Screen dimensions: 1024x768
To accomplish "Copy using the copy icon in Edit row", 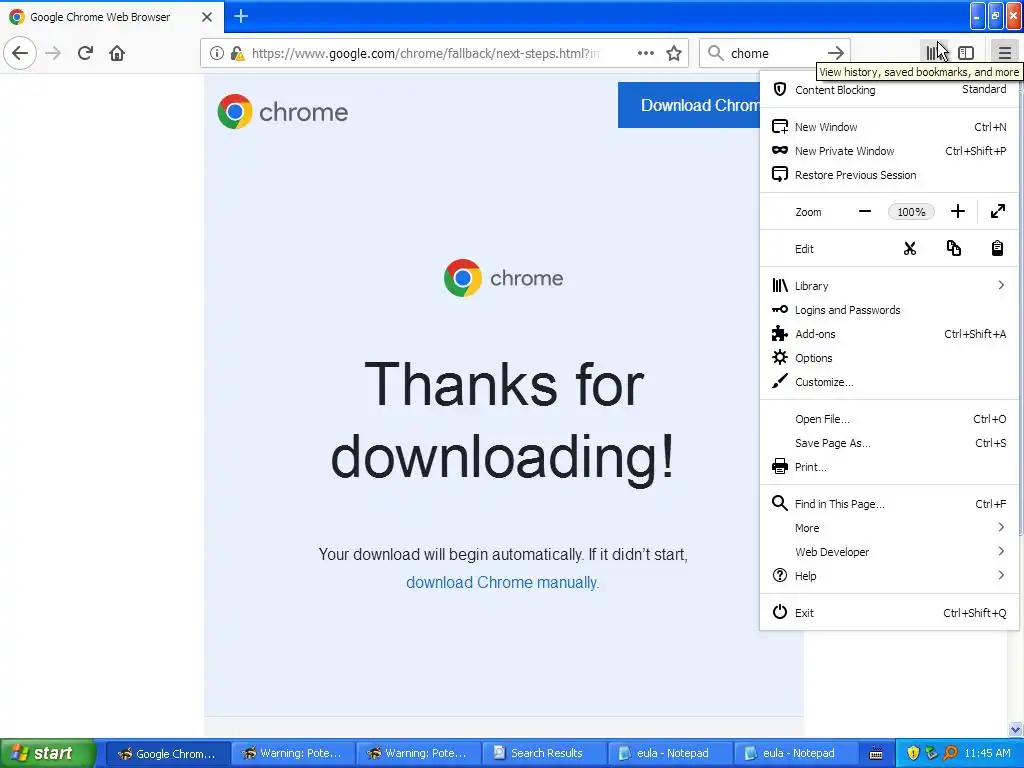I will click(x=953, y=249).
